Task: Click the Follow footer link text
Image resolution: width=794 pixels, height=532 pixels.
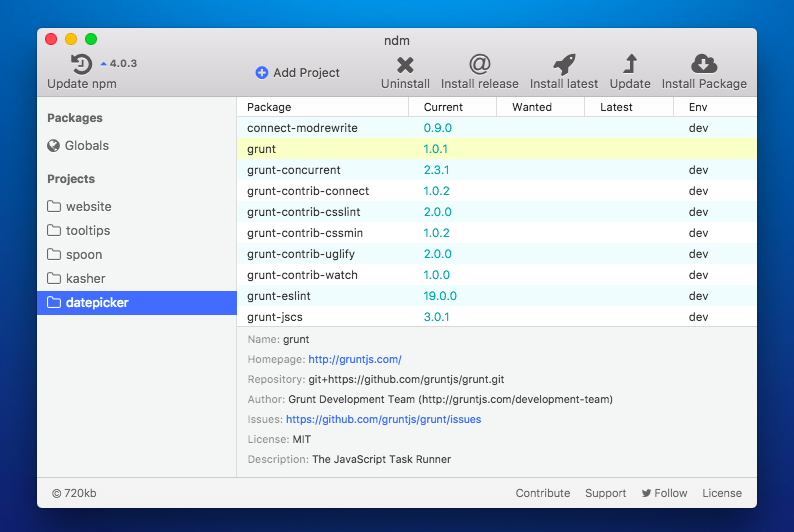Action: coord(670,493)
